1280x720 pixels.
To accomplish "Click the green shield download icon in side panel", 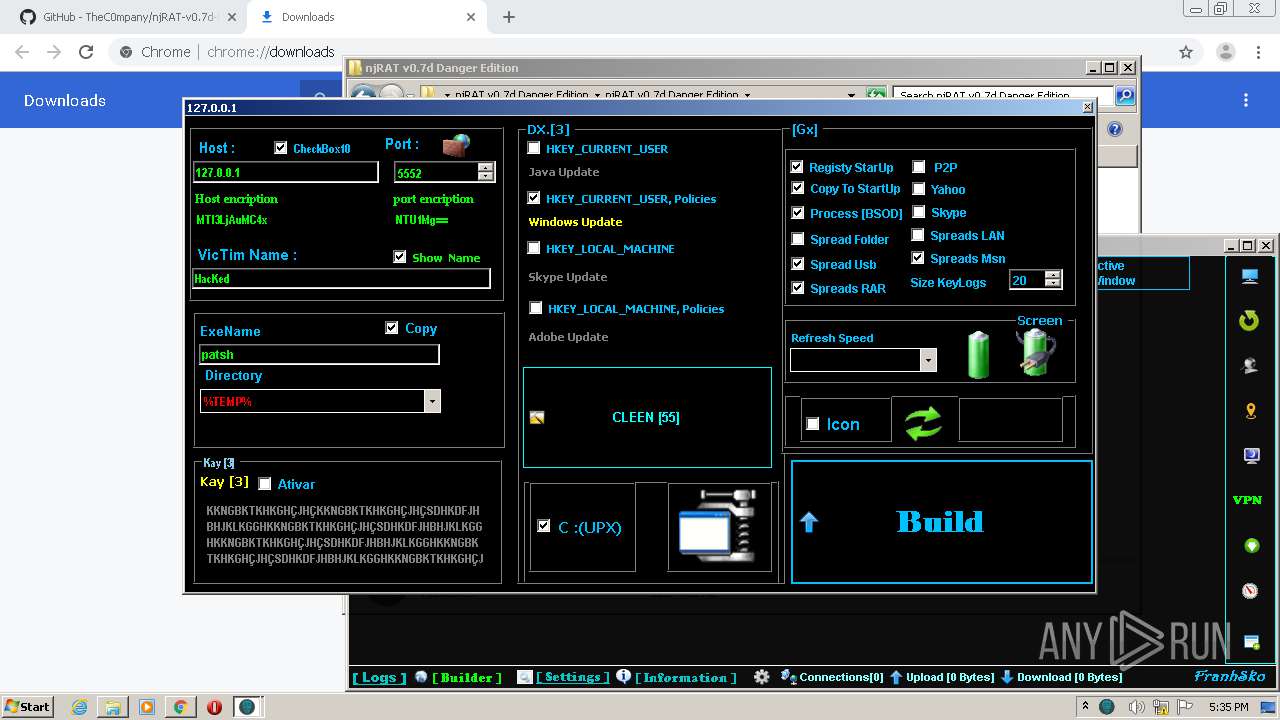I will pos(1250,546).
